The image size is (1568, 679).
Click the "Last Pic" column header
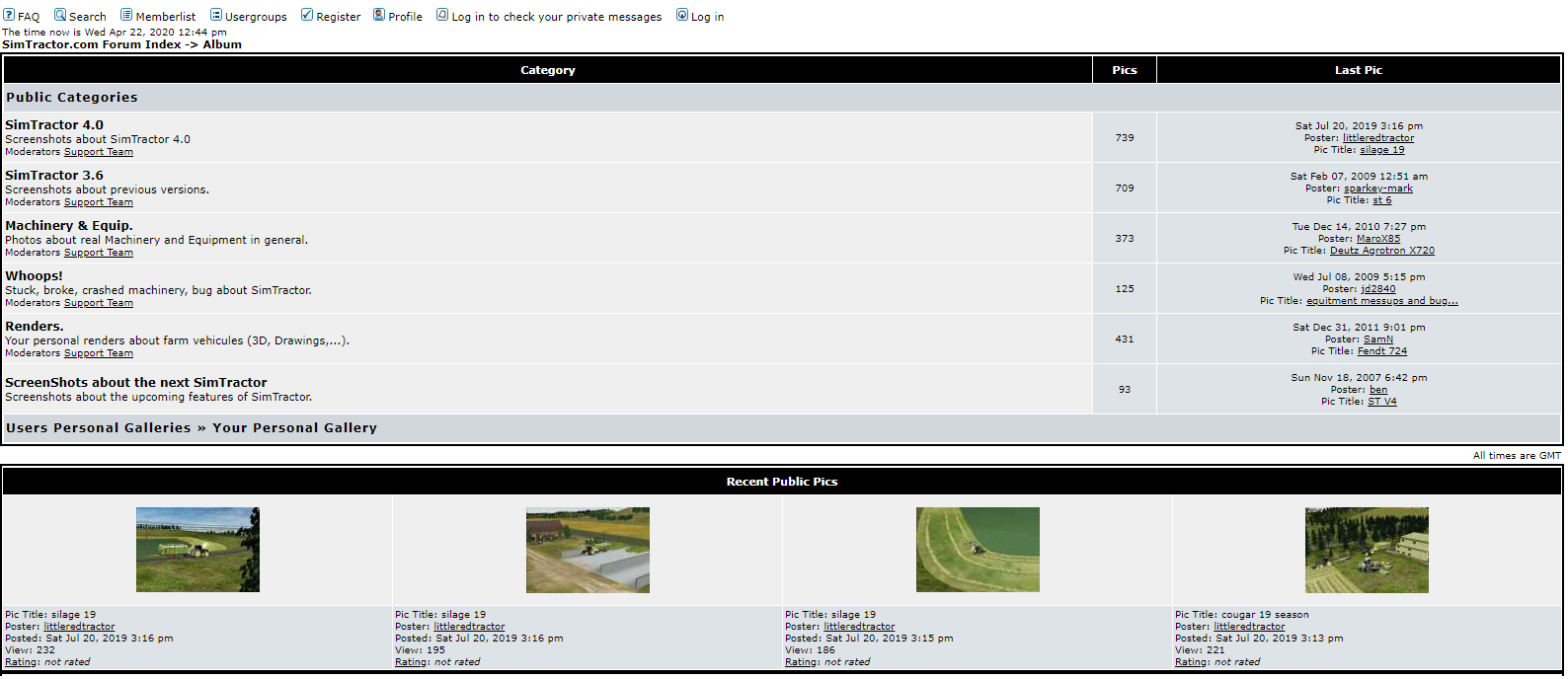(x=1359, y=70)
